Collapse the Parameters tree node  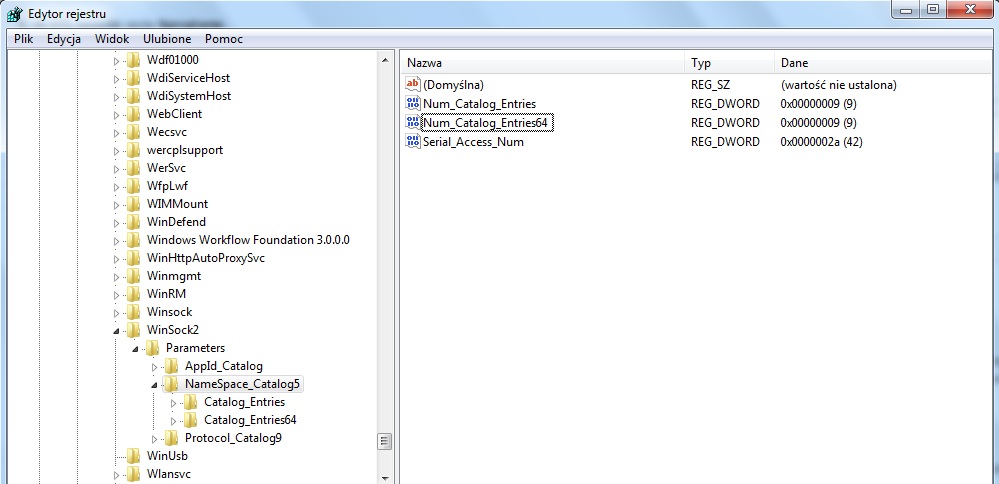135,349
